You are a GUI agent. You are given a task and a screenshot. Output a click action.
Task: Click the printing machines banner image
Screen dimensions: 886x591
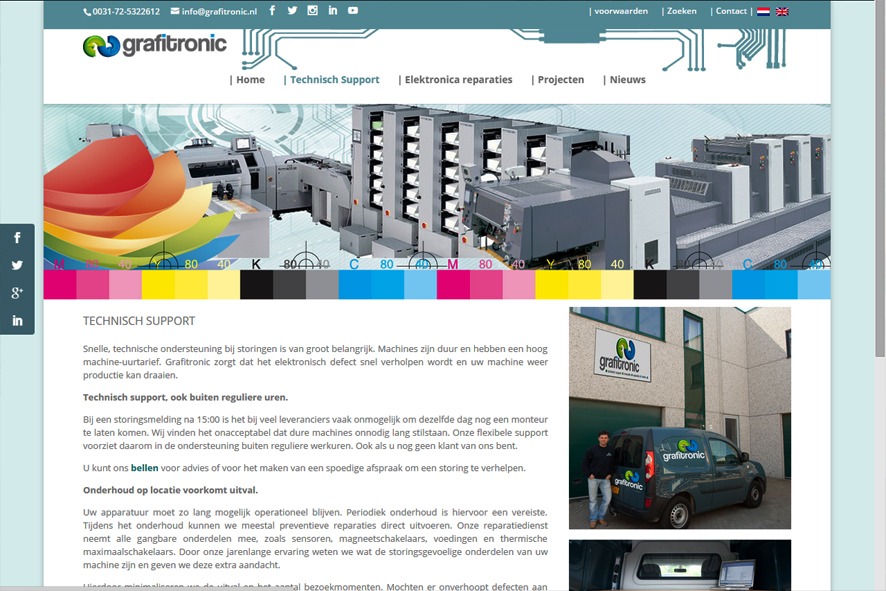tap(437, 202)
